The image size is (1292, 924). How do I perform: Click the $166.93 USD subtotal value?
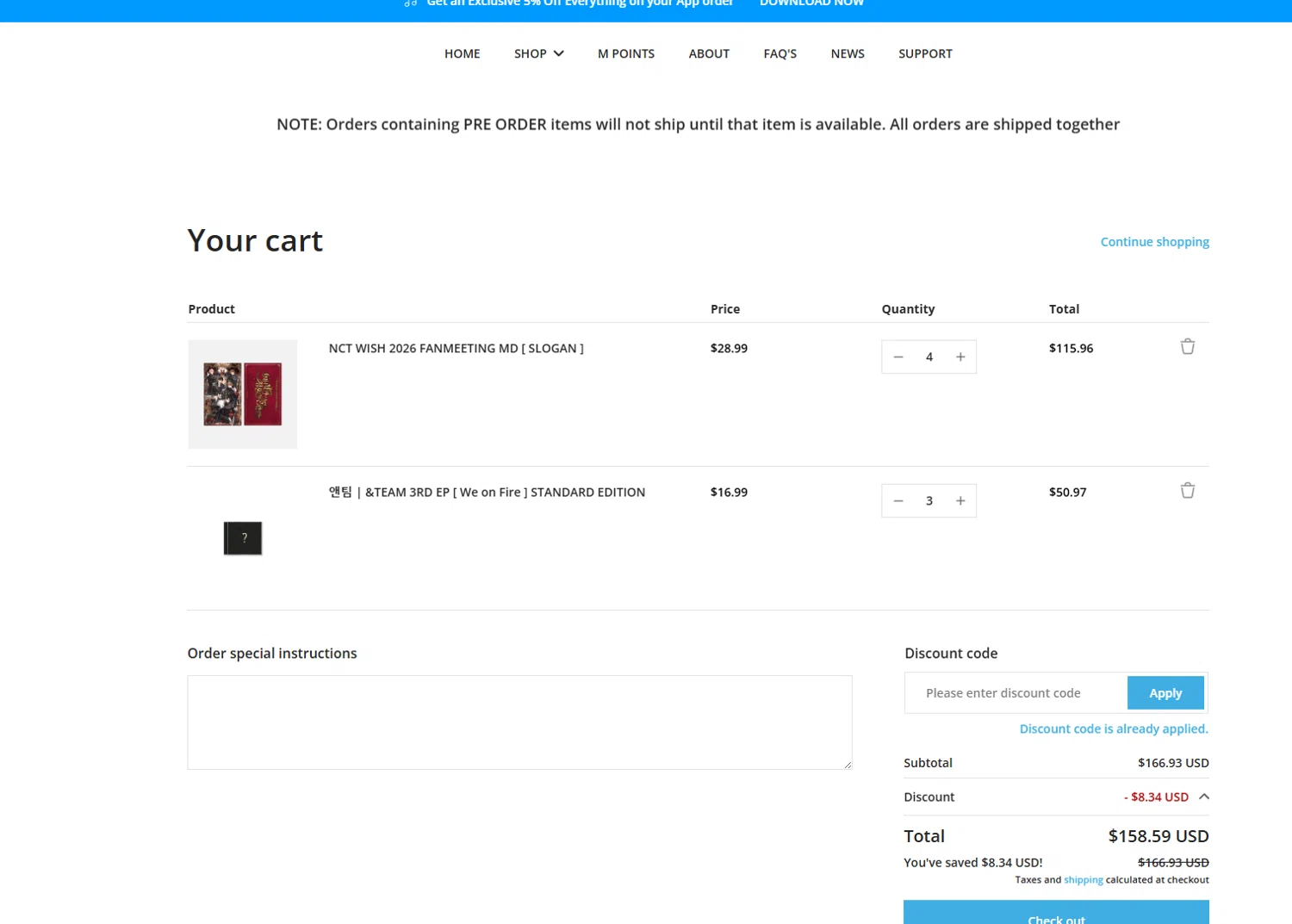(x=1173, y=763)
